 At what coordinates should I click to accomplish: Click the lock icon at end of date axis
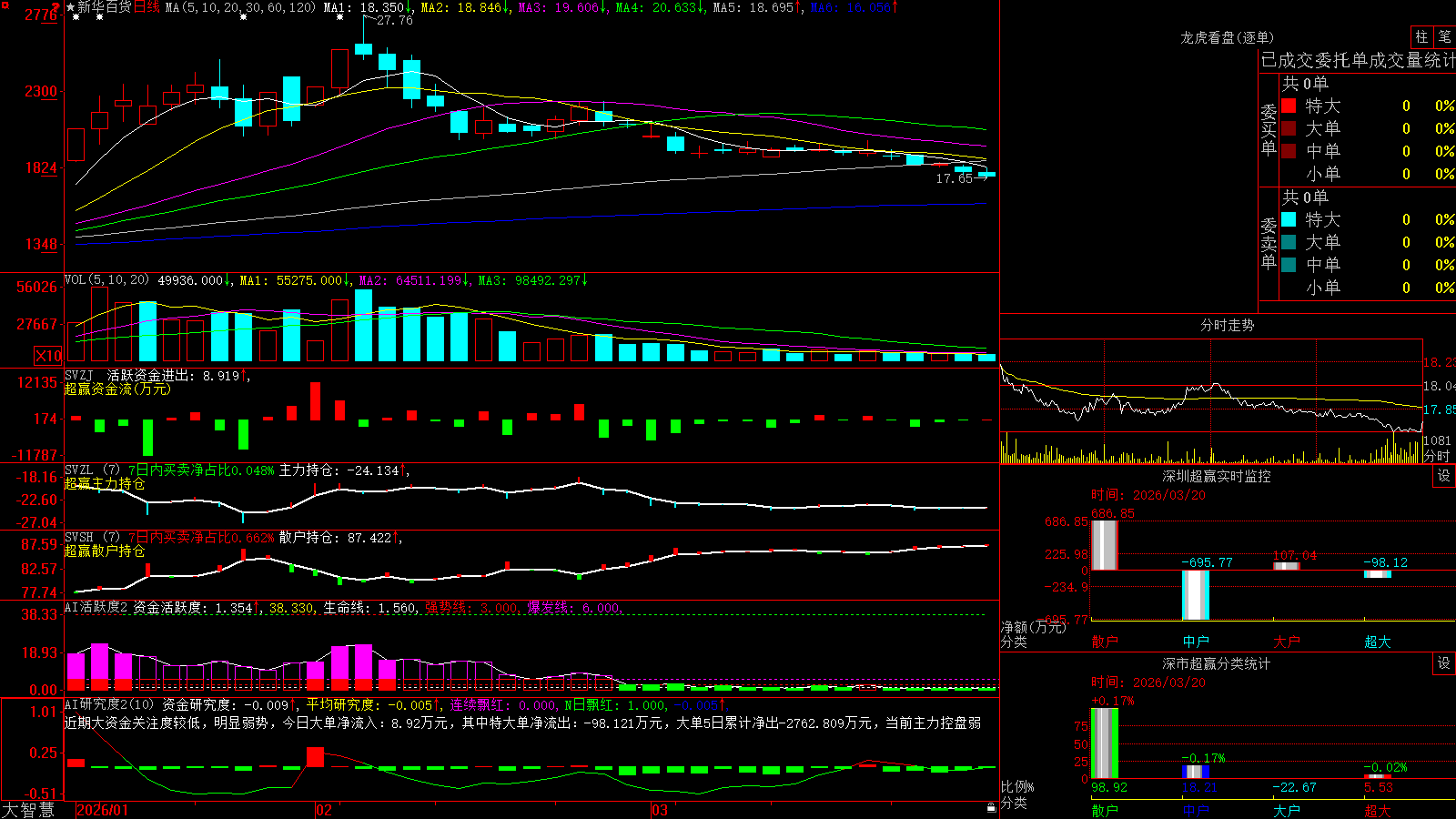(991, 808)
